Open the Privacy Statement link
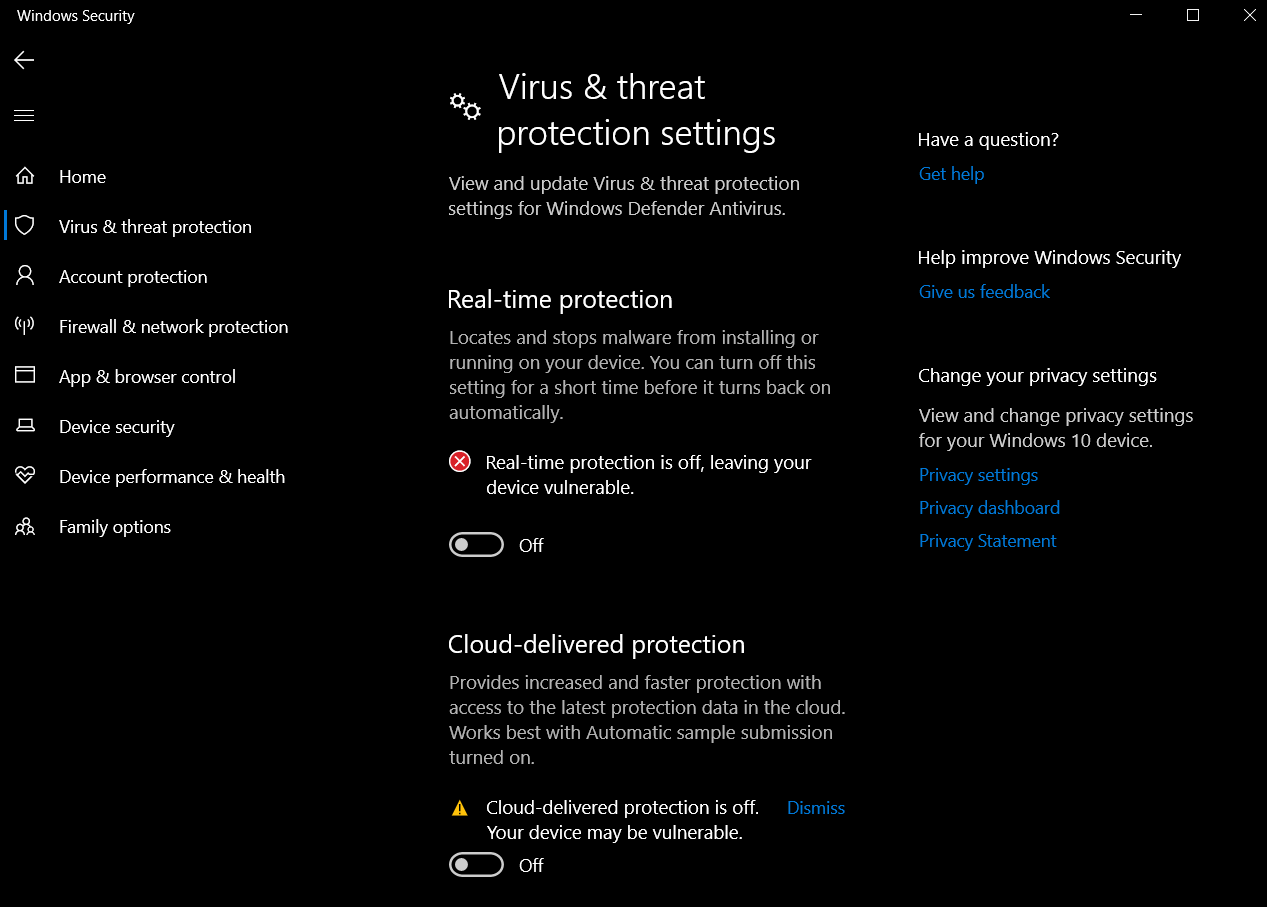Image resolution: width=1267 pixels, height=907 pixels. (x=987, y=541)
